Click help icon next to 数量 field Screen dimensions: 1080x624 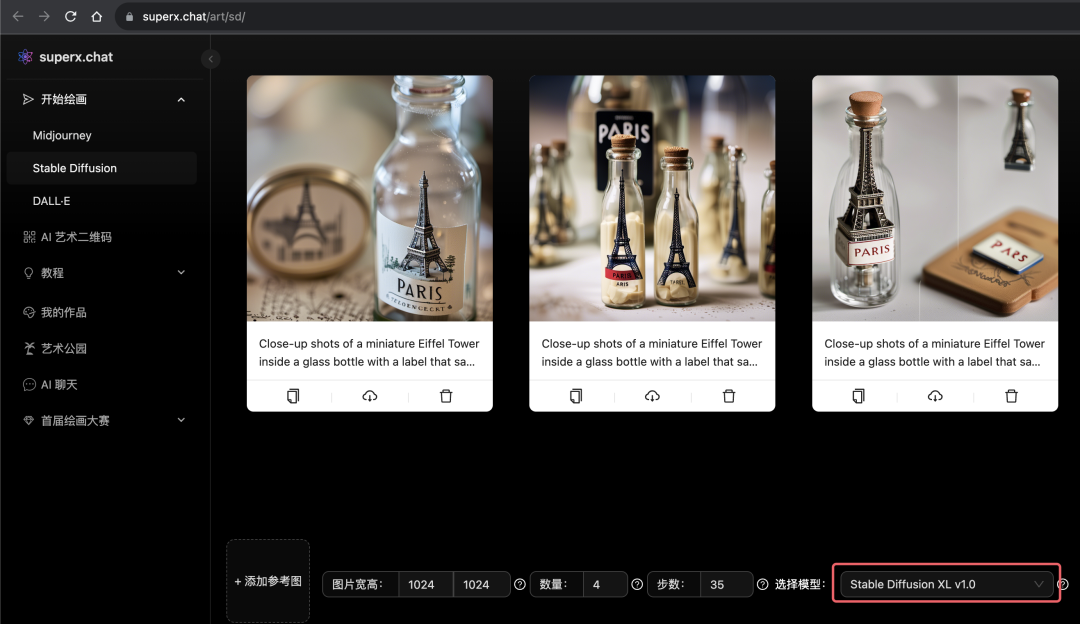(x=637, y=584)
